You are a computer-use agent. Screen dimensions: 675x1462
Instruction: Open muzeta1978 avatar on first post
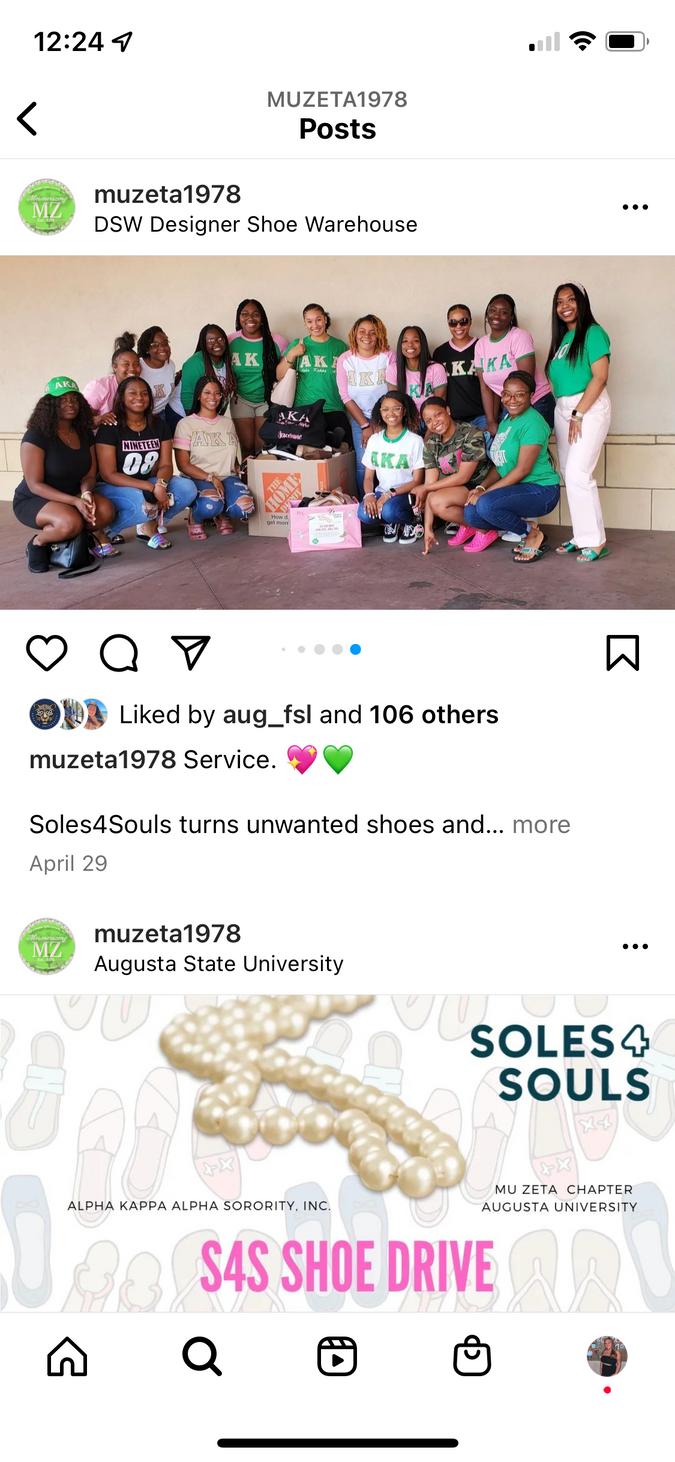[47, 207]
